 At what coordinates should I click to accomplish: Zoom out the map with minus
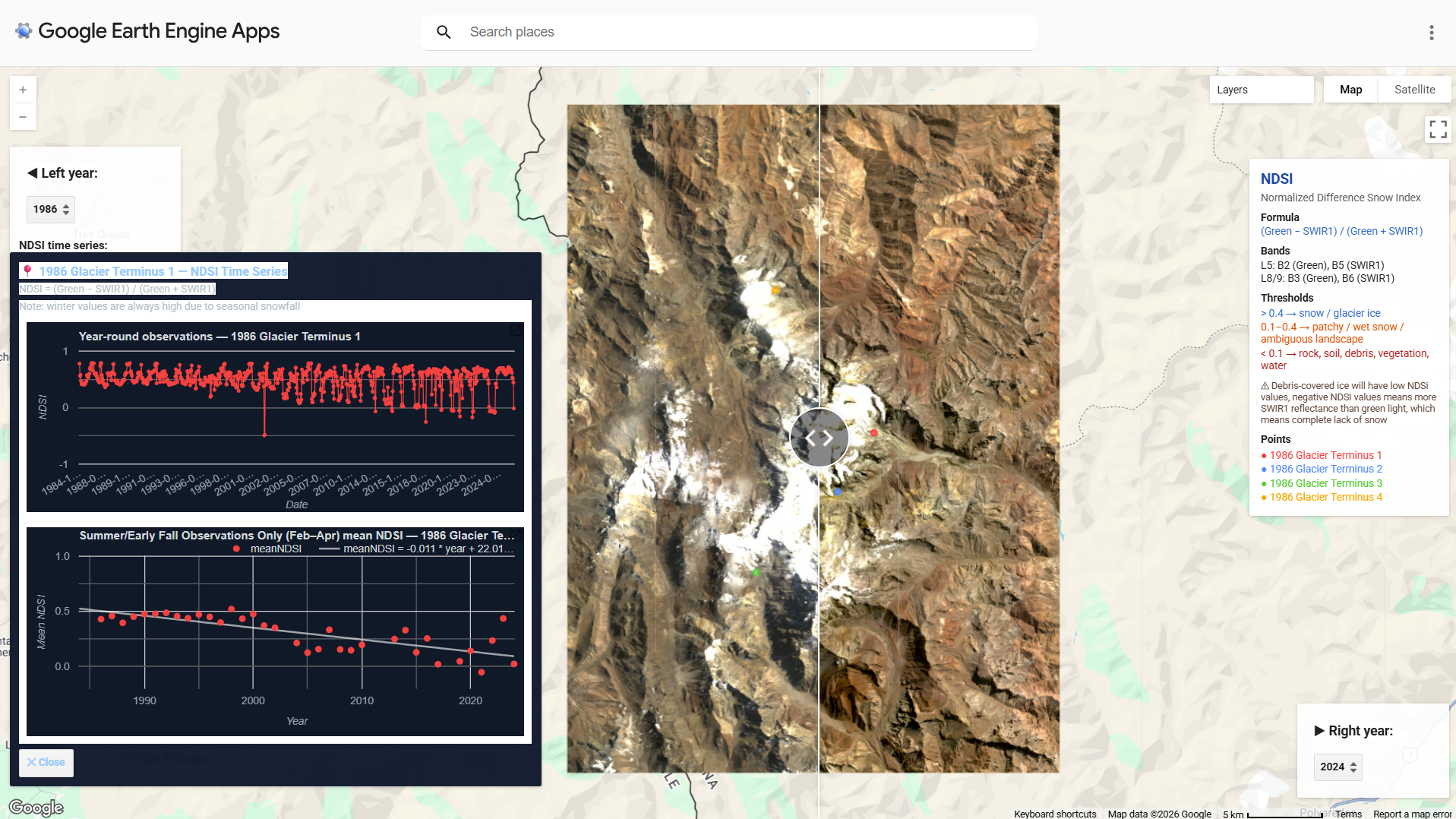(23, 116)
